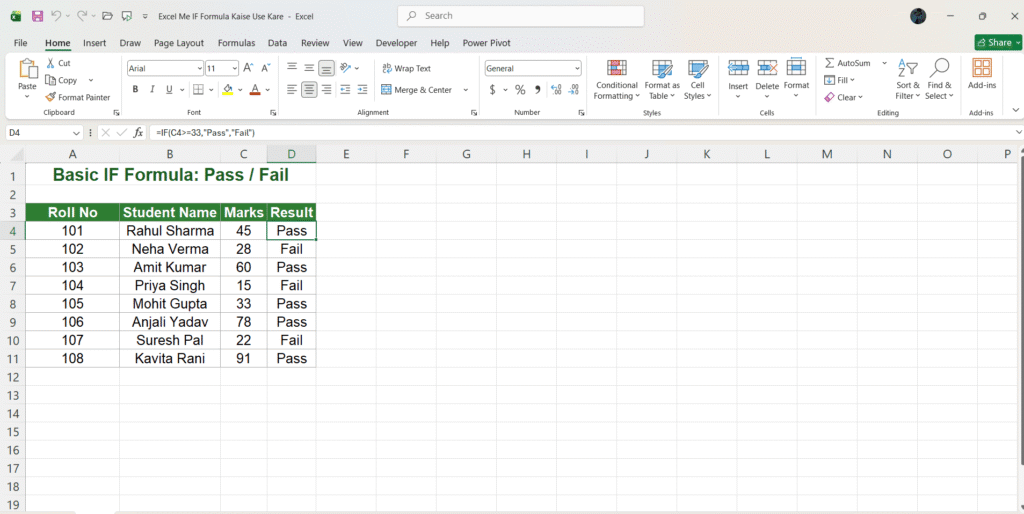Toggle Bold formatting
1024x514 pixels.
click(135, 89)
